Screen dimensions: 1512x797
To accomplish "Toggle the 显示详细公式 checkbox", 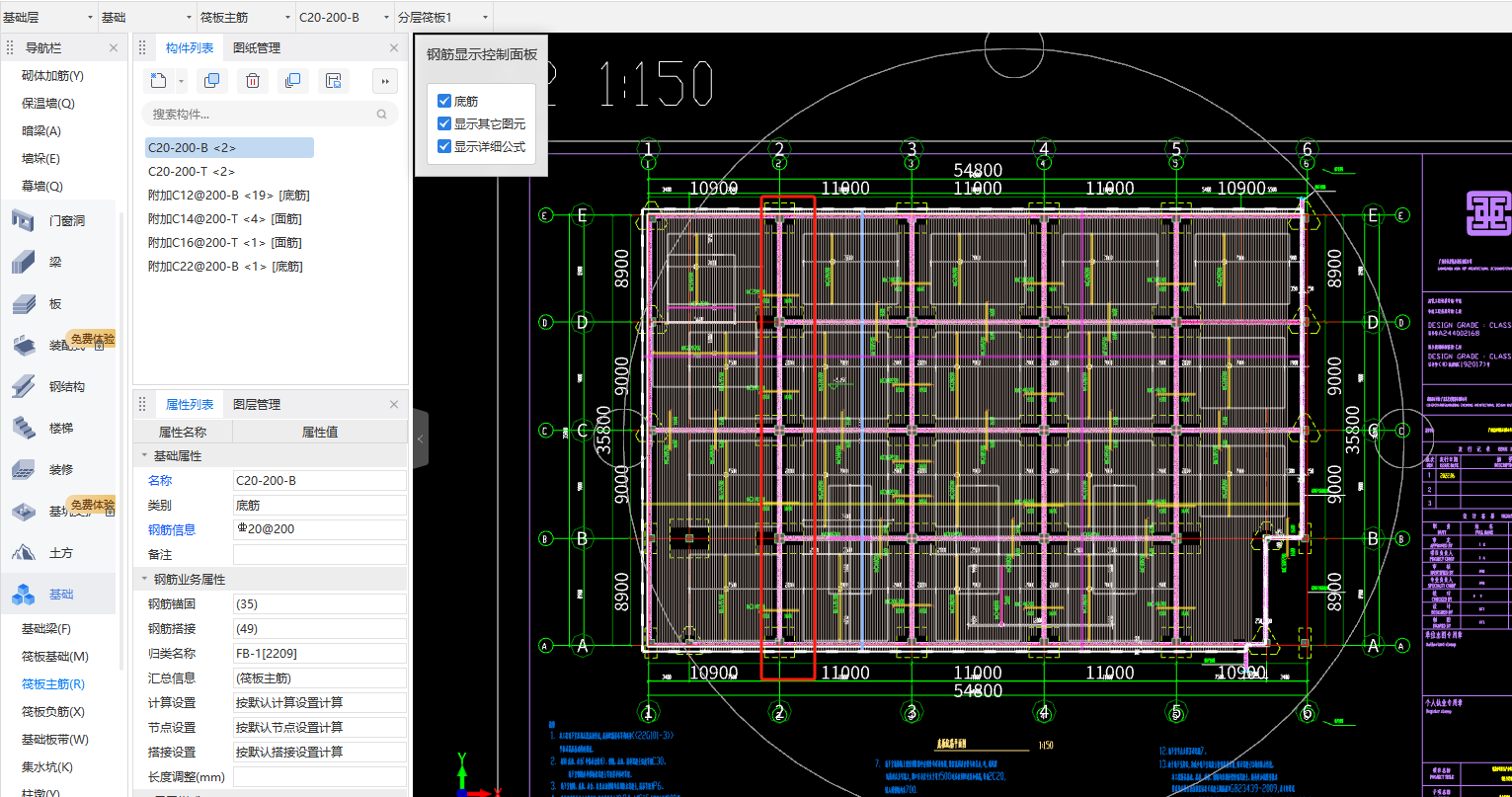I will (x=444, y=146).
